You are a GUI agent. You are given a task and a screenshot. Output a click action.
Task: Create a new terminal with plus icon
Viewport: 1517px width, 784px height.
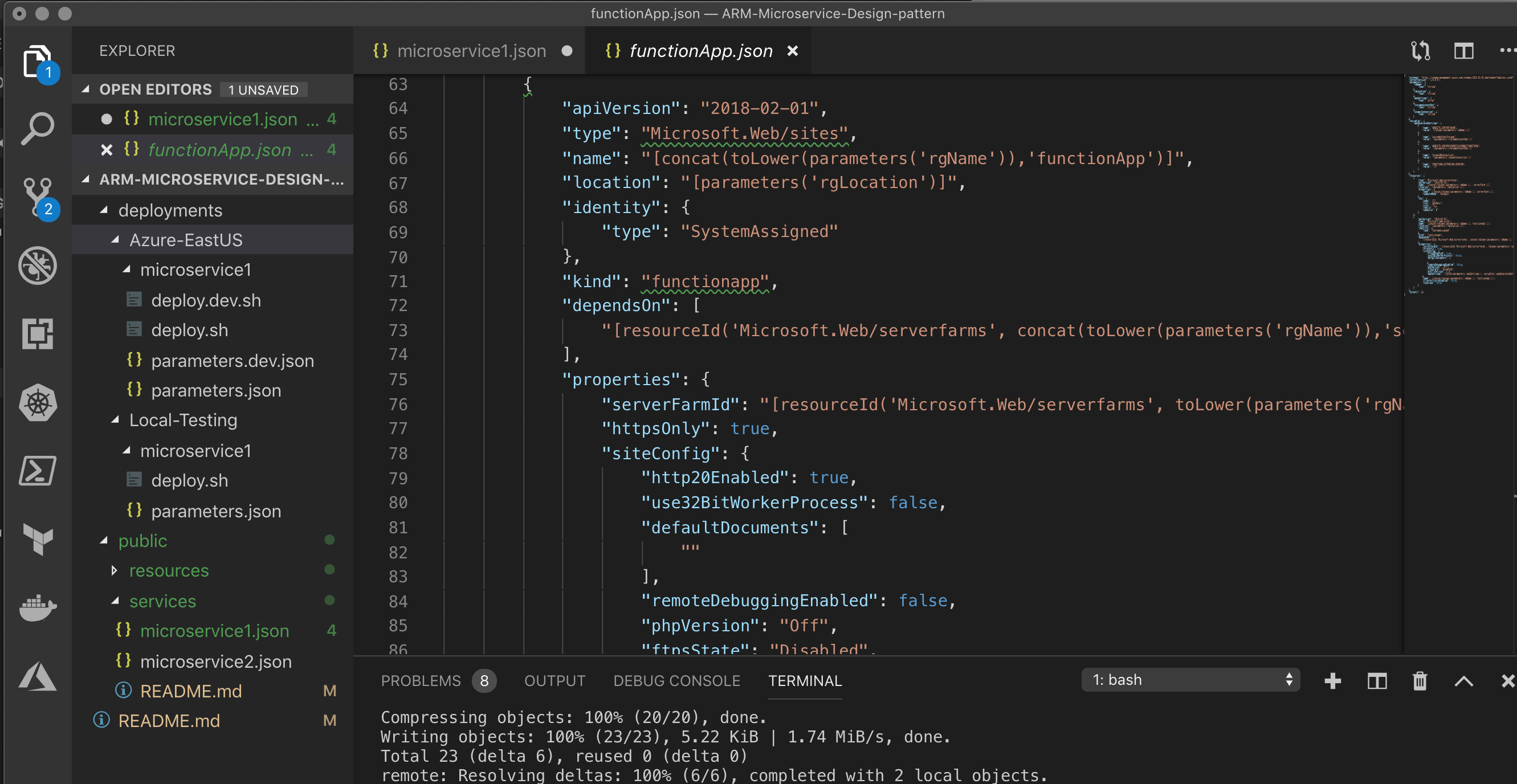pyautogui.click(x=1333, y=681)
